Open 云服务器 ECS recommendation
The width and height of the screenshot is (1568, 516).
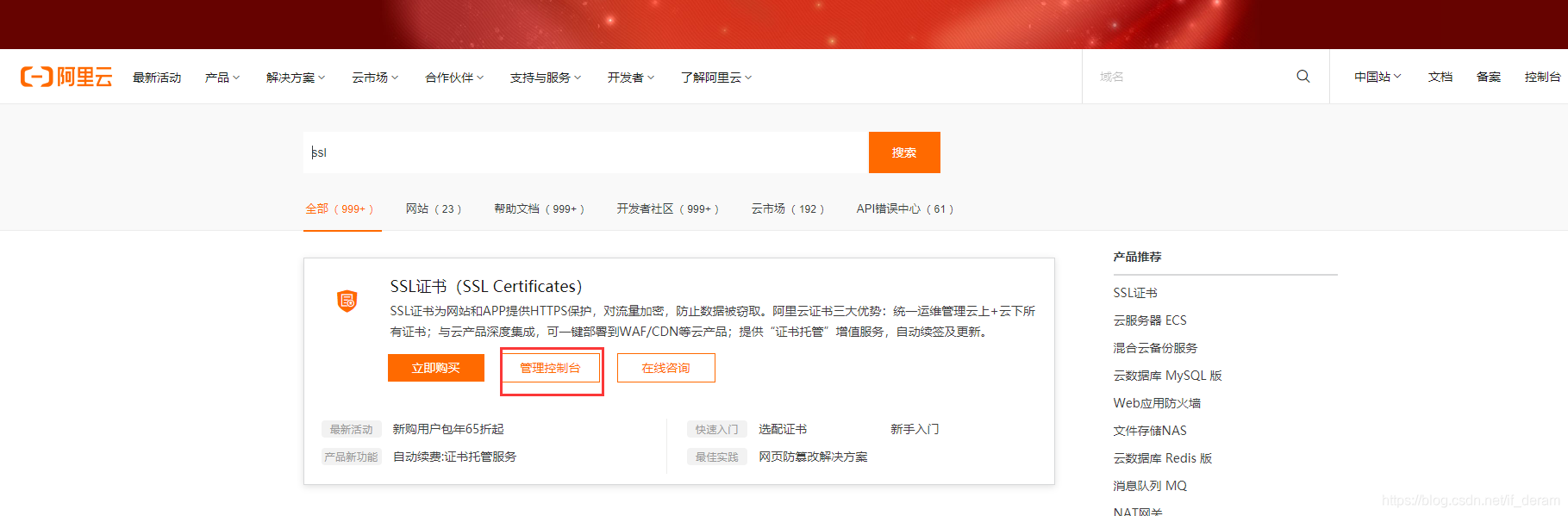[1150, 320]
